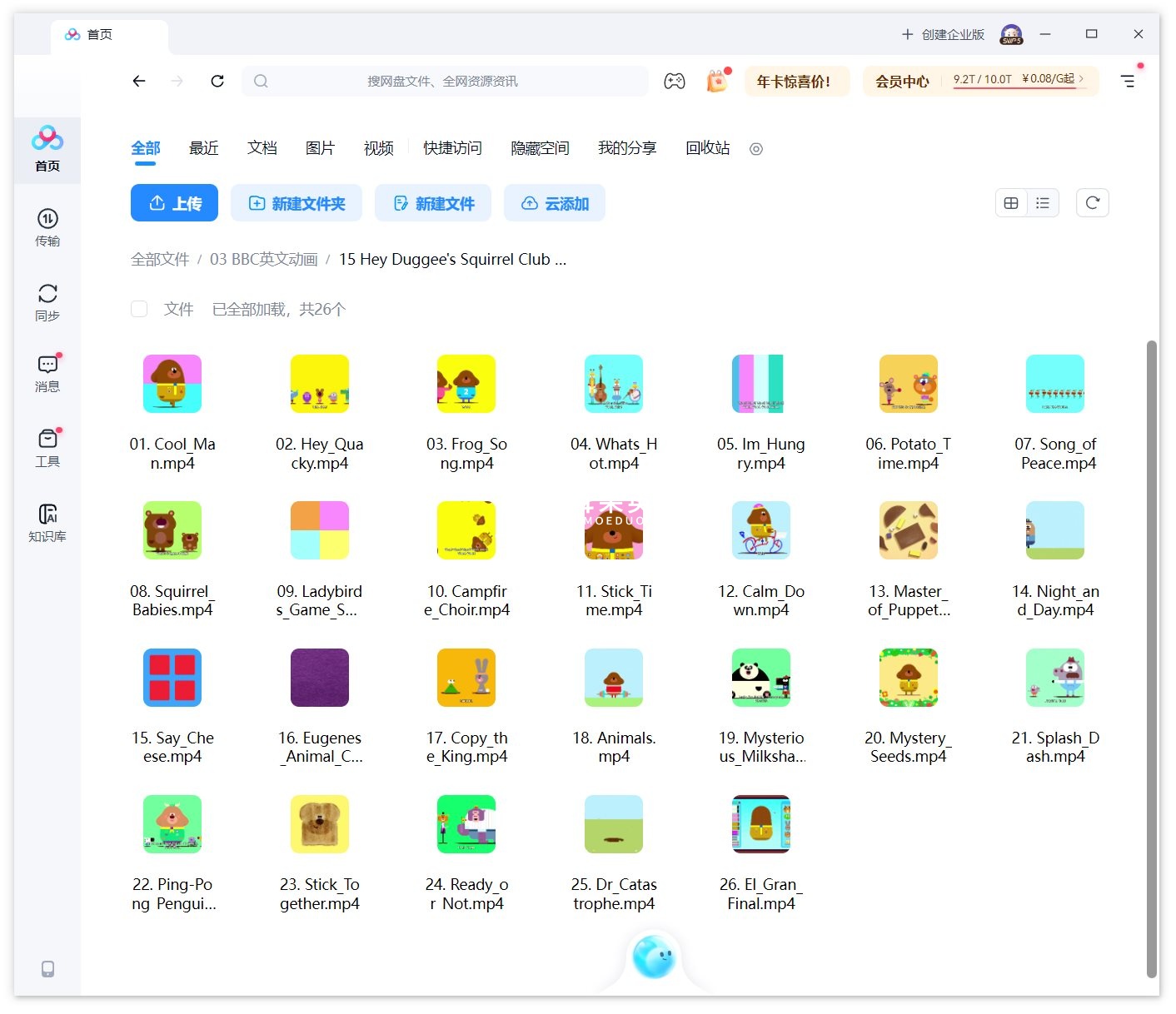Image resolution: width=1176 pixels, height=1014 pixels.
Task: Click the game controller icon near the search bar
Action: tap(675, 81)
